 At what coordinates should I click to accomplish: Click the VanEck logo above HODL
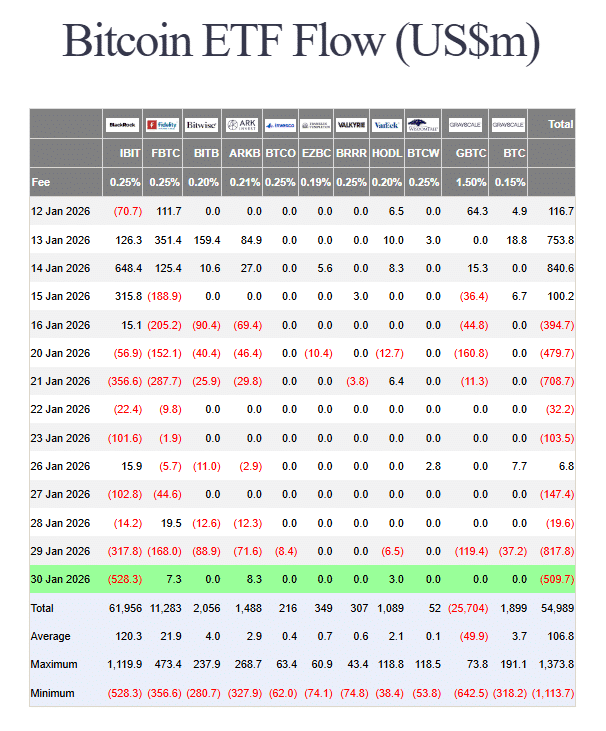[386, 125]
